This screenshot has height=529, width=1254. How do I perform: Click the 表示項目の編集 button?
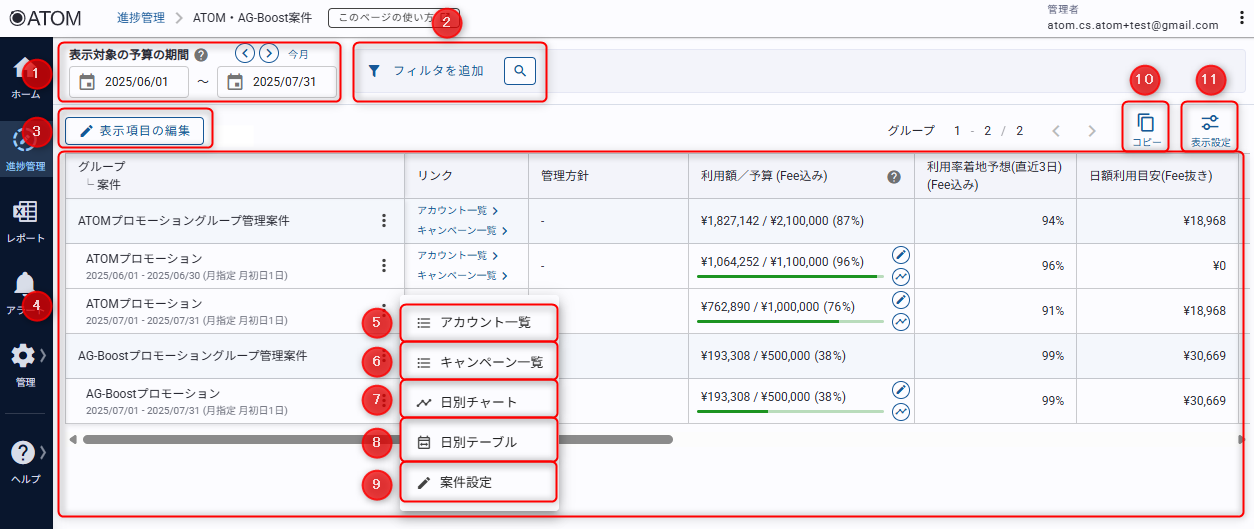[x=135, y=130]
